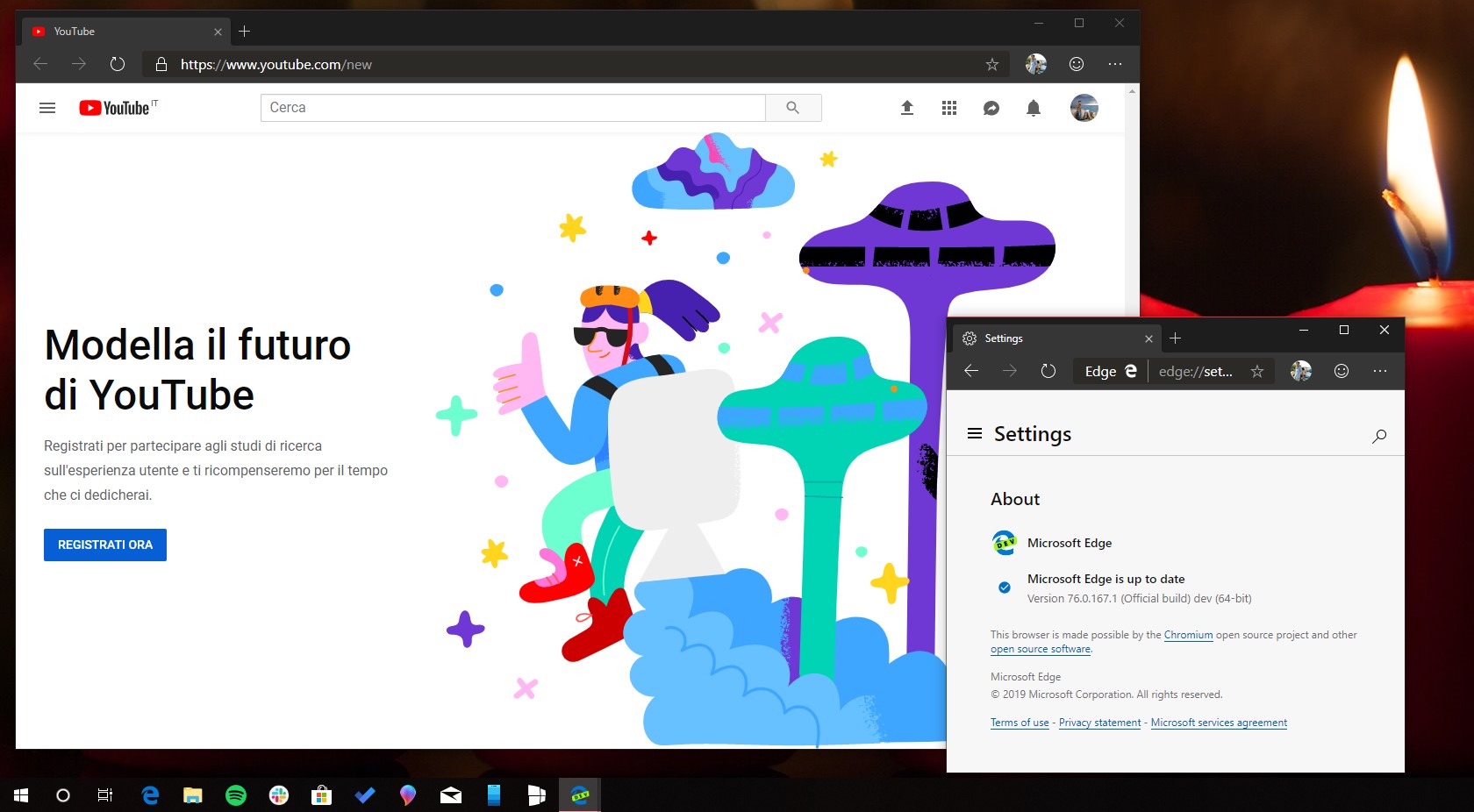Click the search icon in Settings

pyautogui.click(x=1379, y=436)
